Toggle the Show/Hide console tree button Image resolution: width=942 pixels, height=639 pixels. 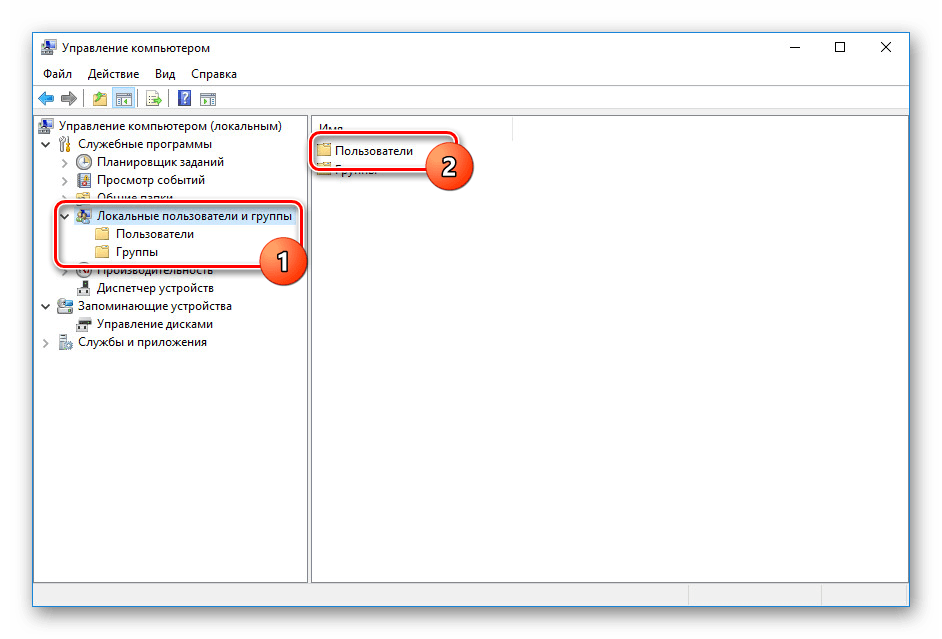tap(124, 98)
